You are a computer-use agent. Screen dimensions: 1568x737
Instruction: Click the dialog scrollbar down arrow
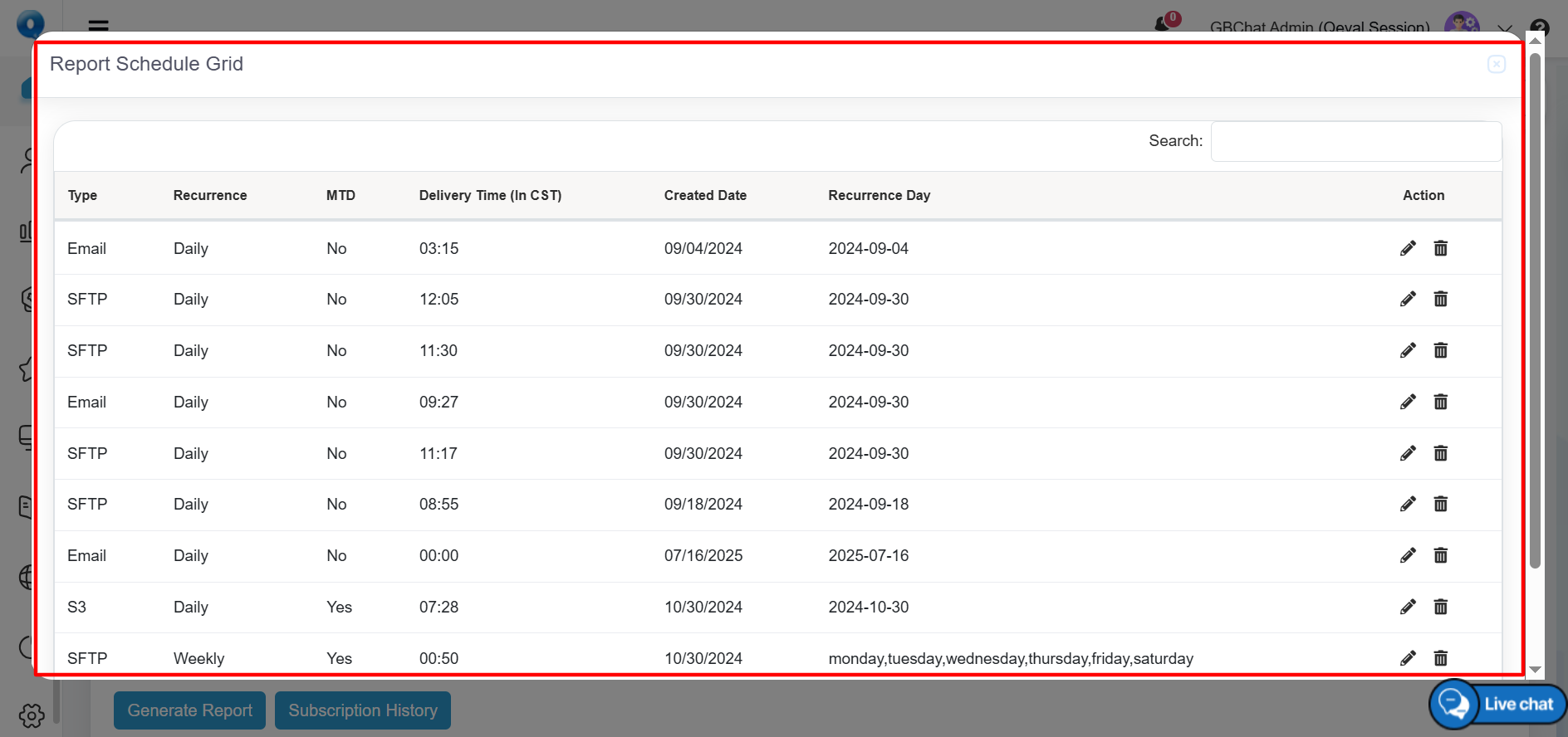coord(1535,670)
